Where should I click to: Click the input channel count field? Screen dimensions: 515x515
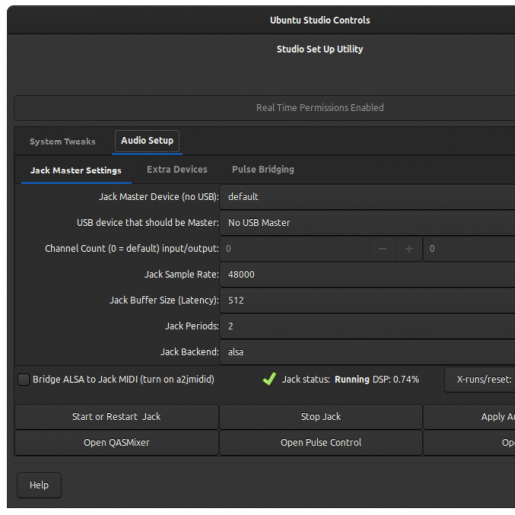pos(295,249)
